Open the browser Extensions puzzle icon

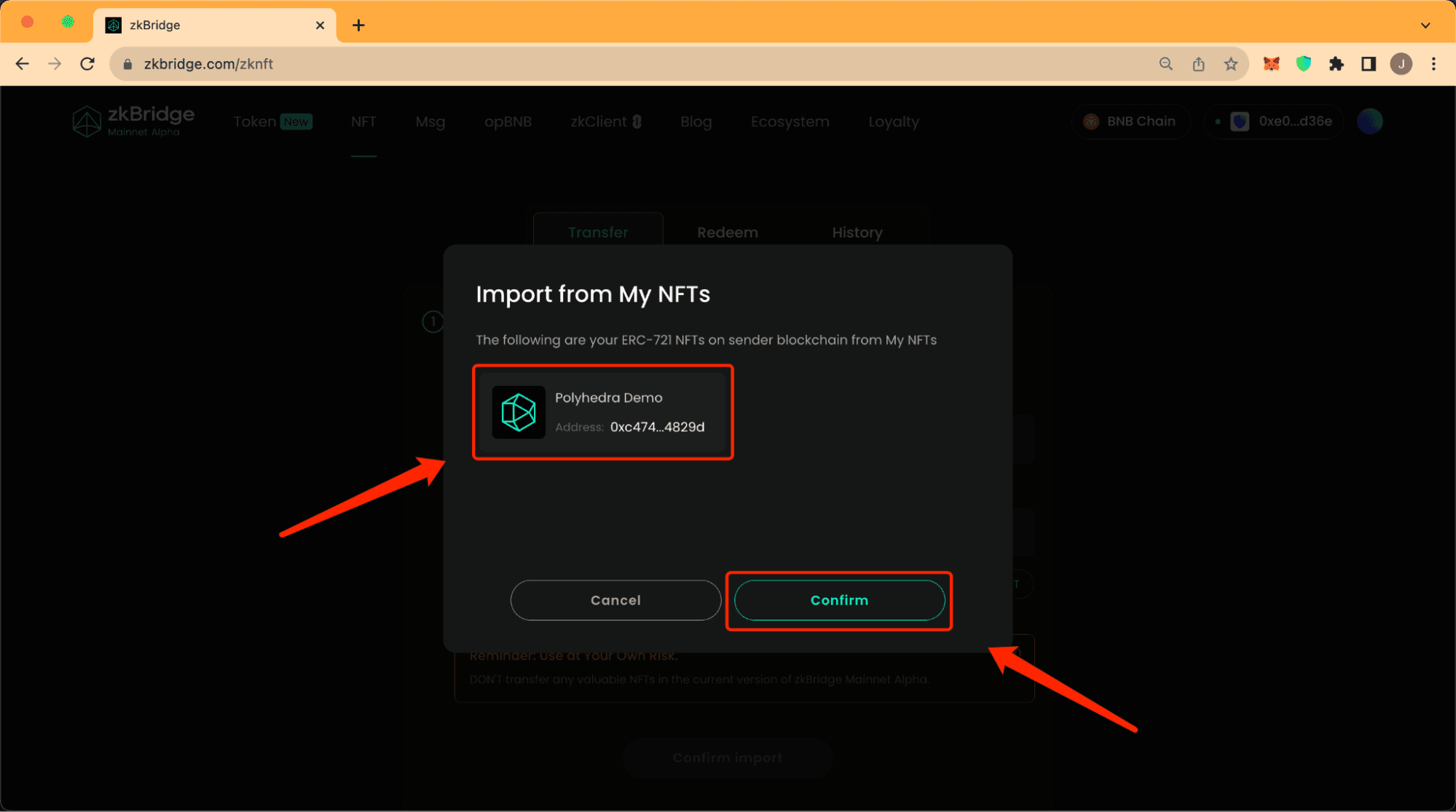click(x=1337, y=64)
